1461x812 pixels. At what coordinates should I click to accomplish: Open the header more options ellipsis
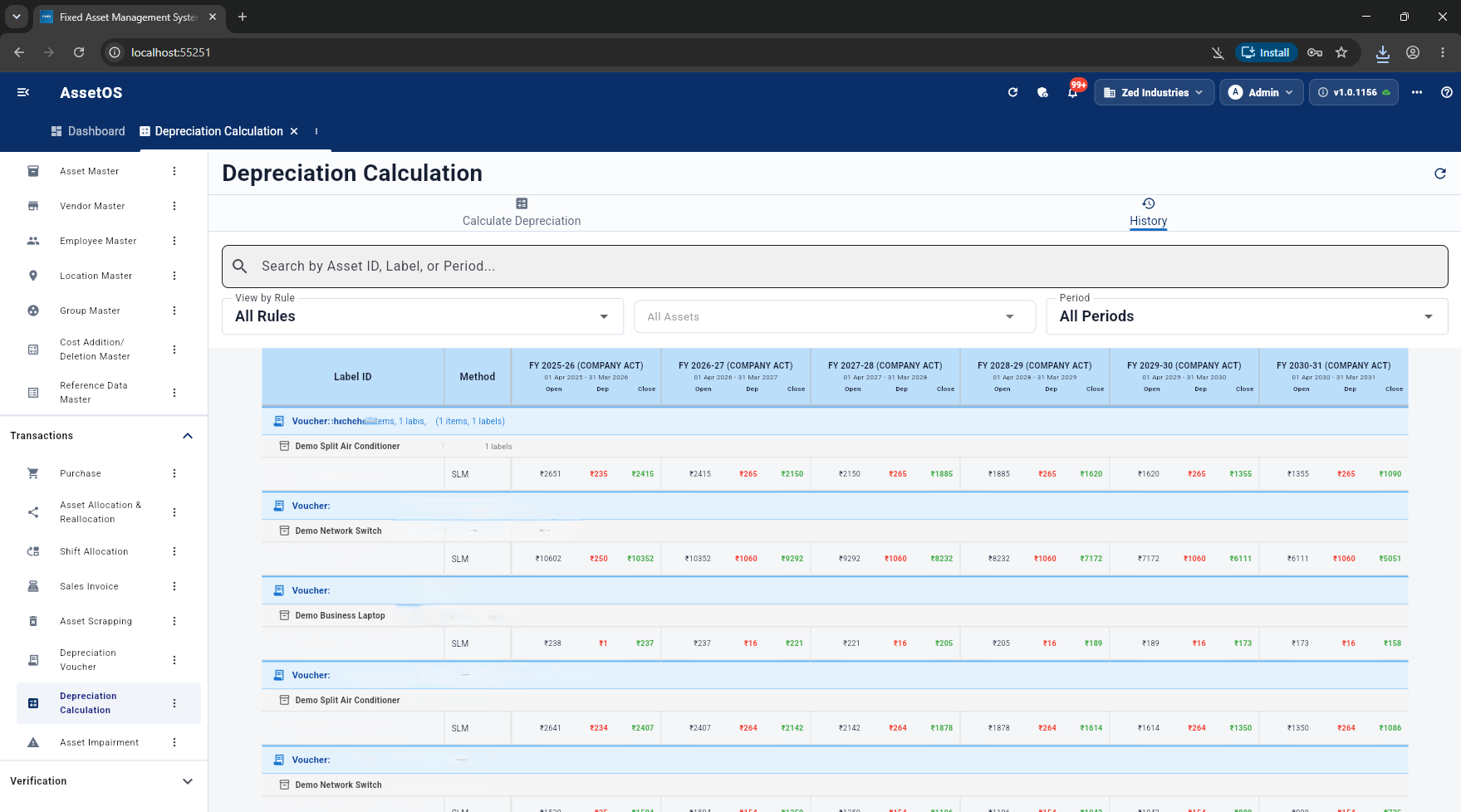pos(1417,92)
